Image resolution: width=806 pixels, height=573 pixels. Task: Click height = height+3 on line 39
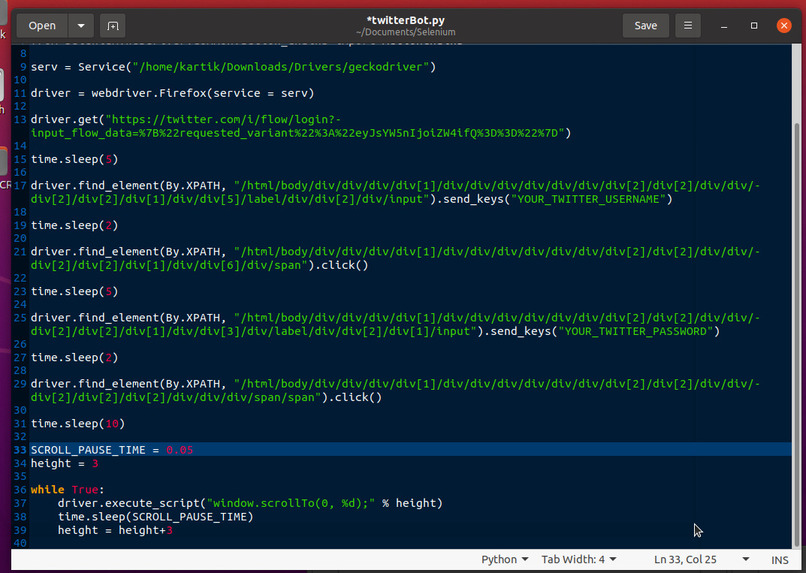pyautogui.click(x=115, y=530)
